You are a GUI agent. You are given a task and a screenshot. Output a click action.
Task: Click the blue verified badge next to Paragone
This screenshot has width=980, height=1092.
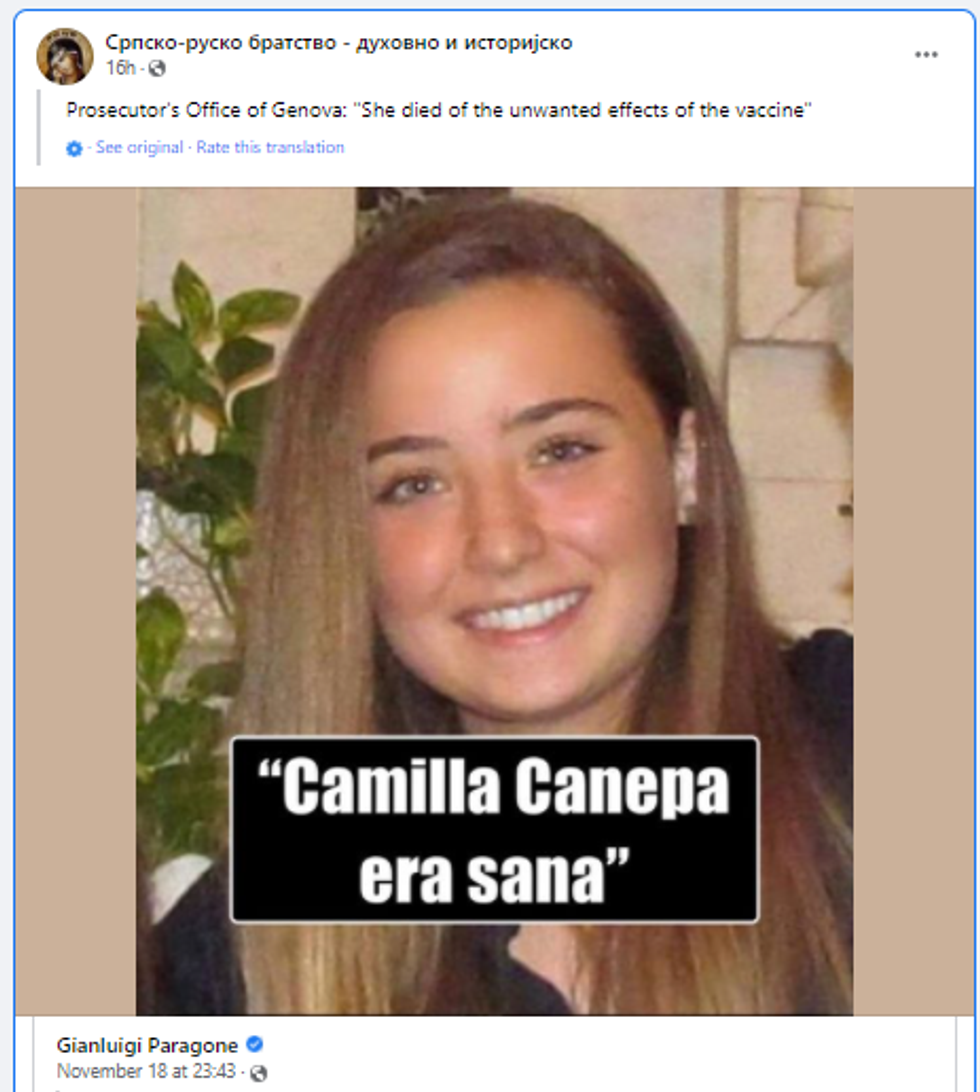tap(255, 1044)
